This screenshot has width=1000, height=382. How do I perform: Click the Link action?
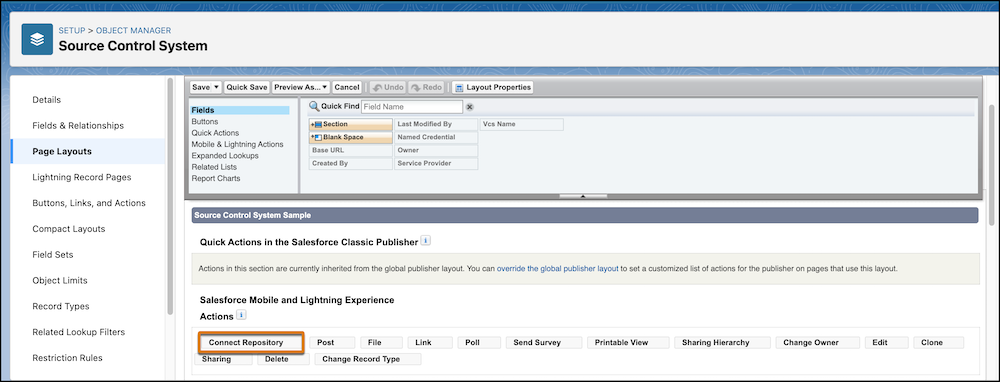430,342
